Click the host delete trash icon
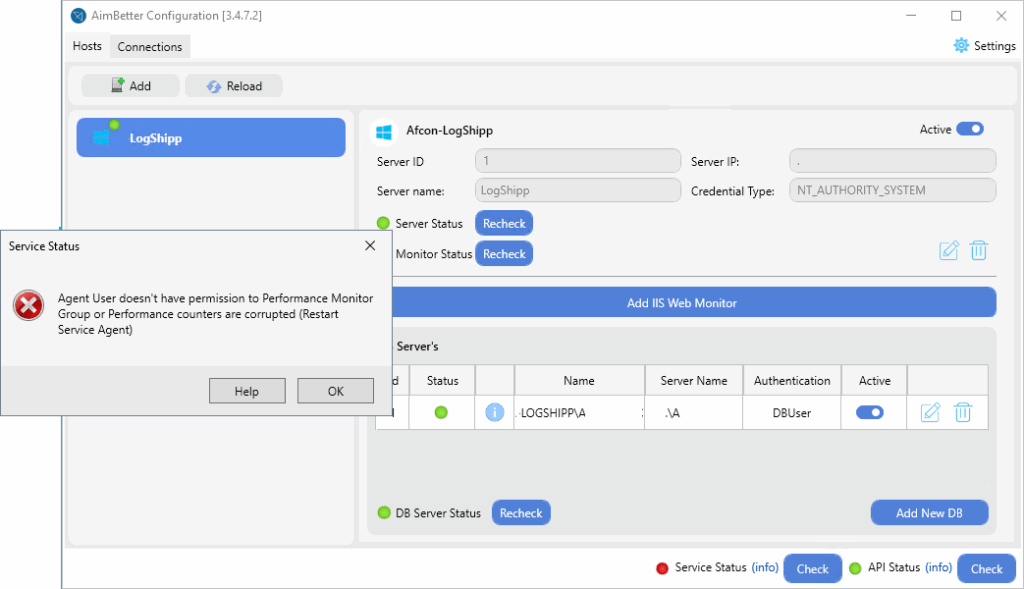Image resolution: width=1024 pixels, height=589 pixels. pos(979,251)
